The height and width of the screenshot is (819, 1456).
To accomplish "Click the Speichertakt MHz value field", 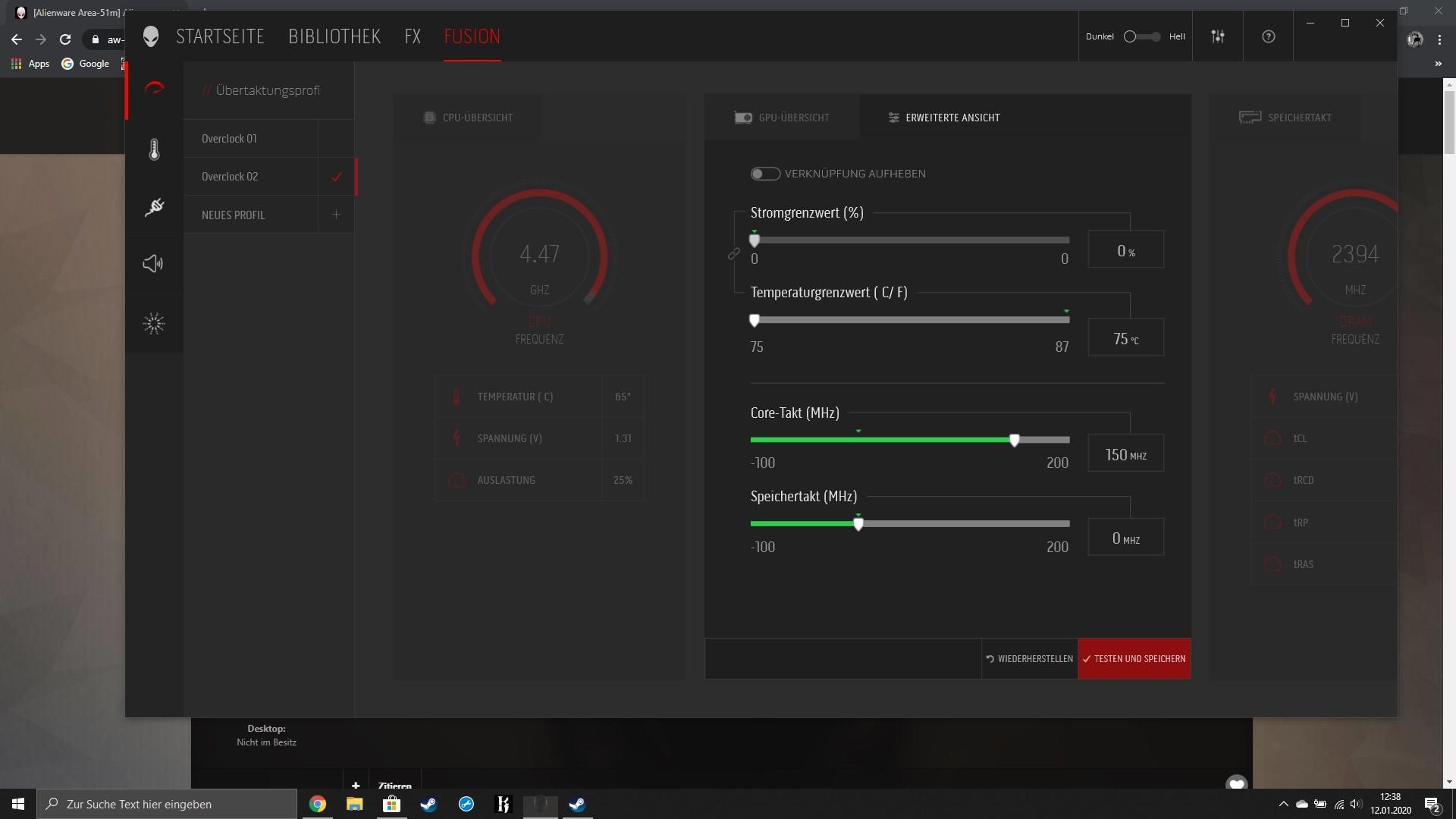I will [1125, 538].
